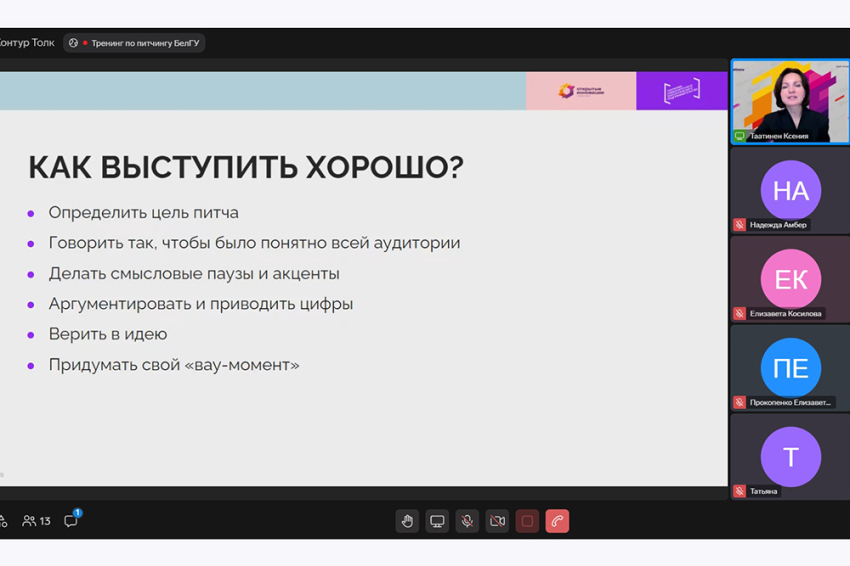Click the dark red recording stop button

click(x=527, y=521)
